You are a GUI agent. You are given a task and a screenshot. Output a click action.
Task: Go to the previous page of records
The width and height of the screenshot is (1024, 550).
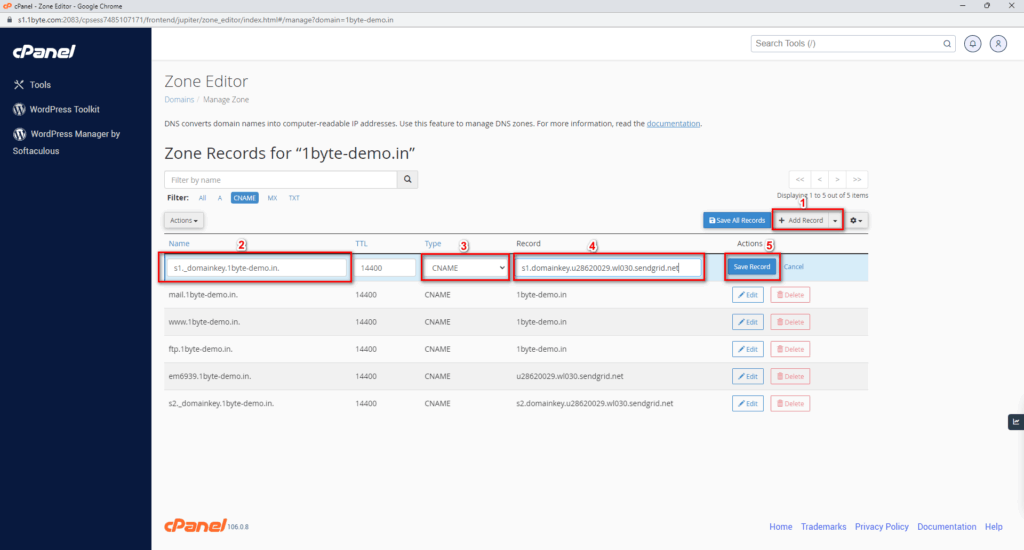pos(820,180)
